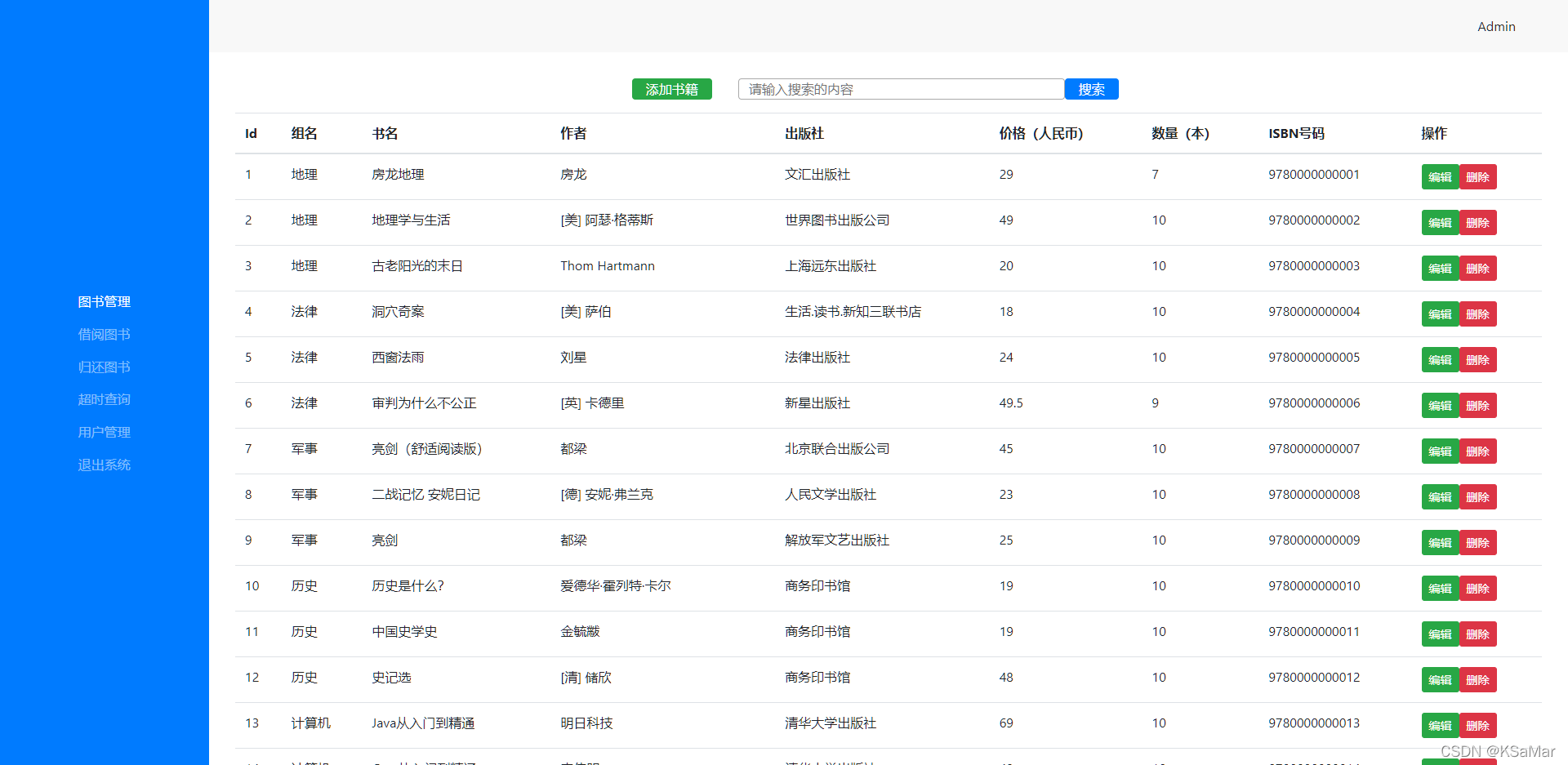Click the 出版社 column header
Image resolution: width=1568 pixels, height=765 pixels.
(804, 133)
